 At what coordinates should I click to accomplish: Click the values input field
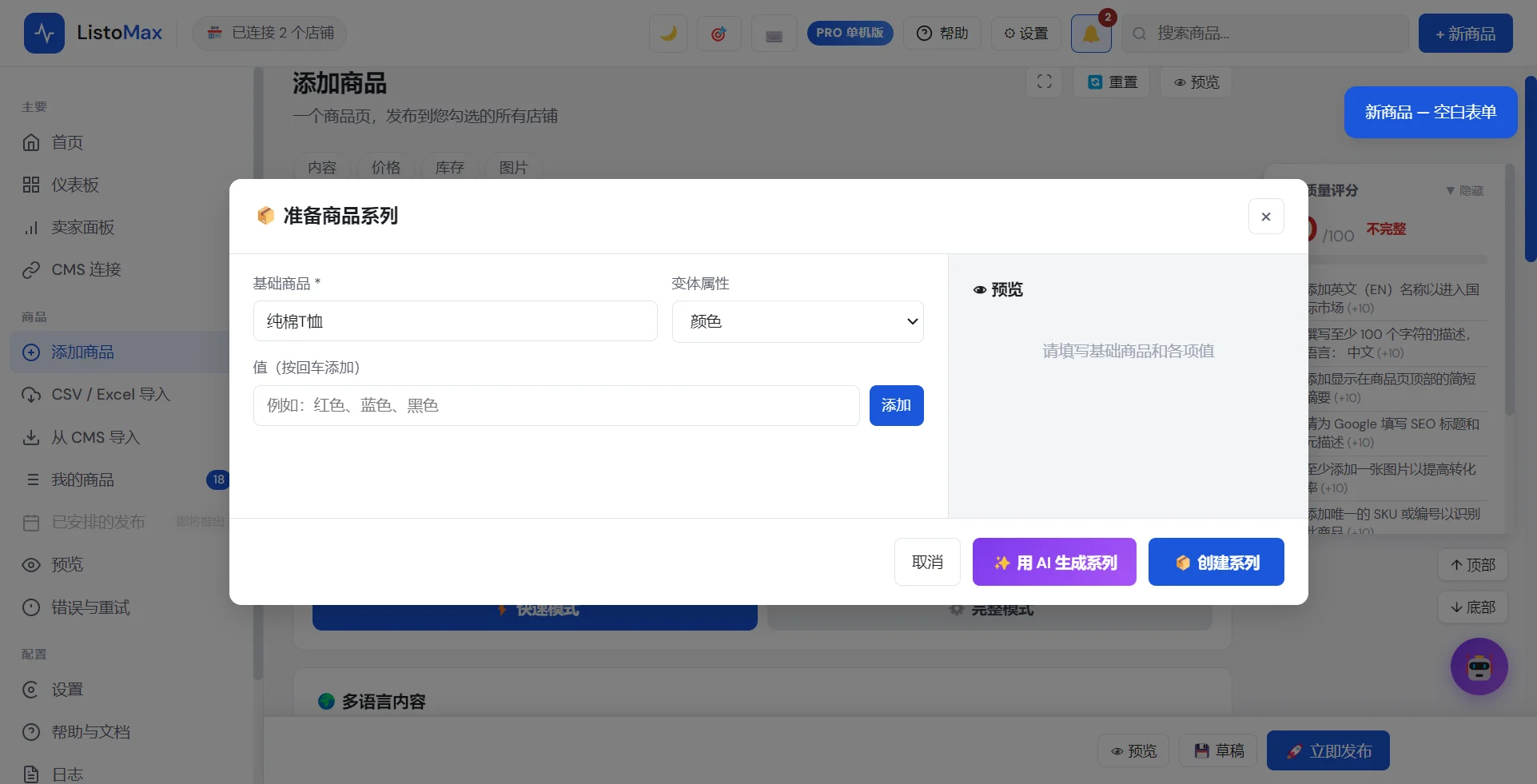pos(556,405)
